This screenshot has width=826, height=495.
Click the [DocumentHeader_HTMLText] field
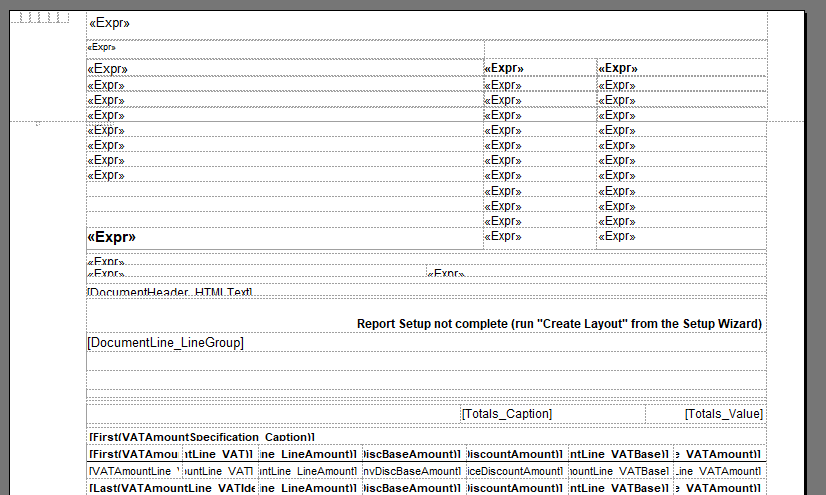170,292
